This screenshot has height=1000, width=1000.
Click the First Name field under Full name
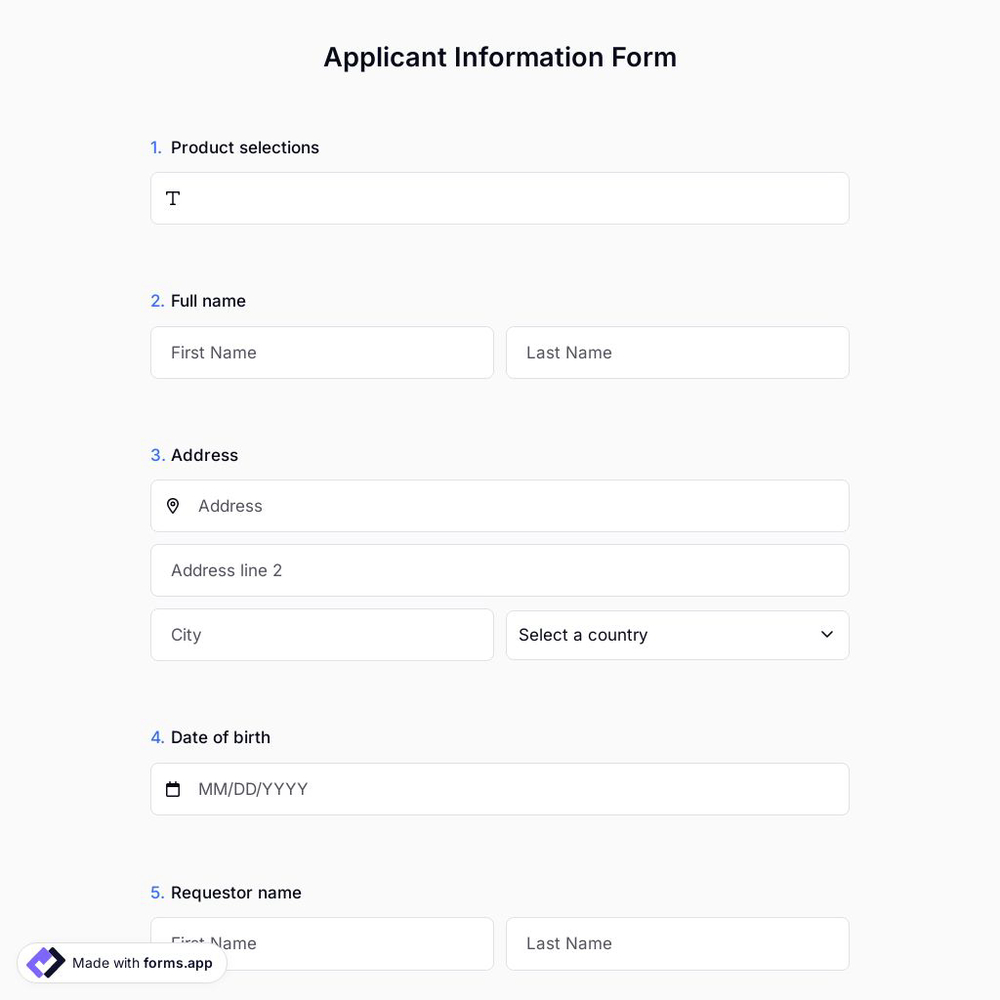tap(322, 352)
